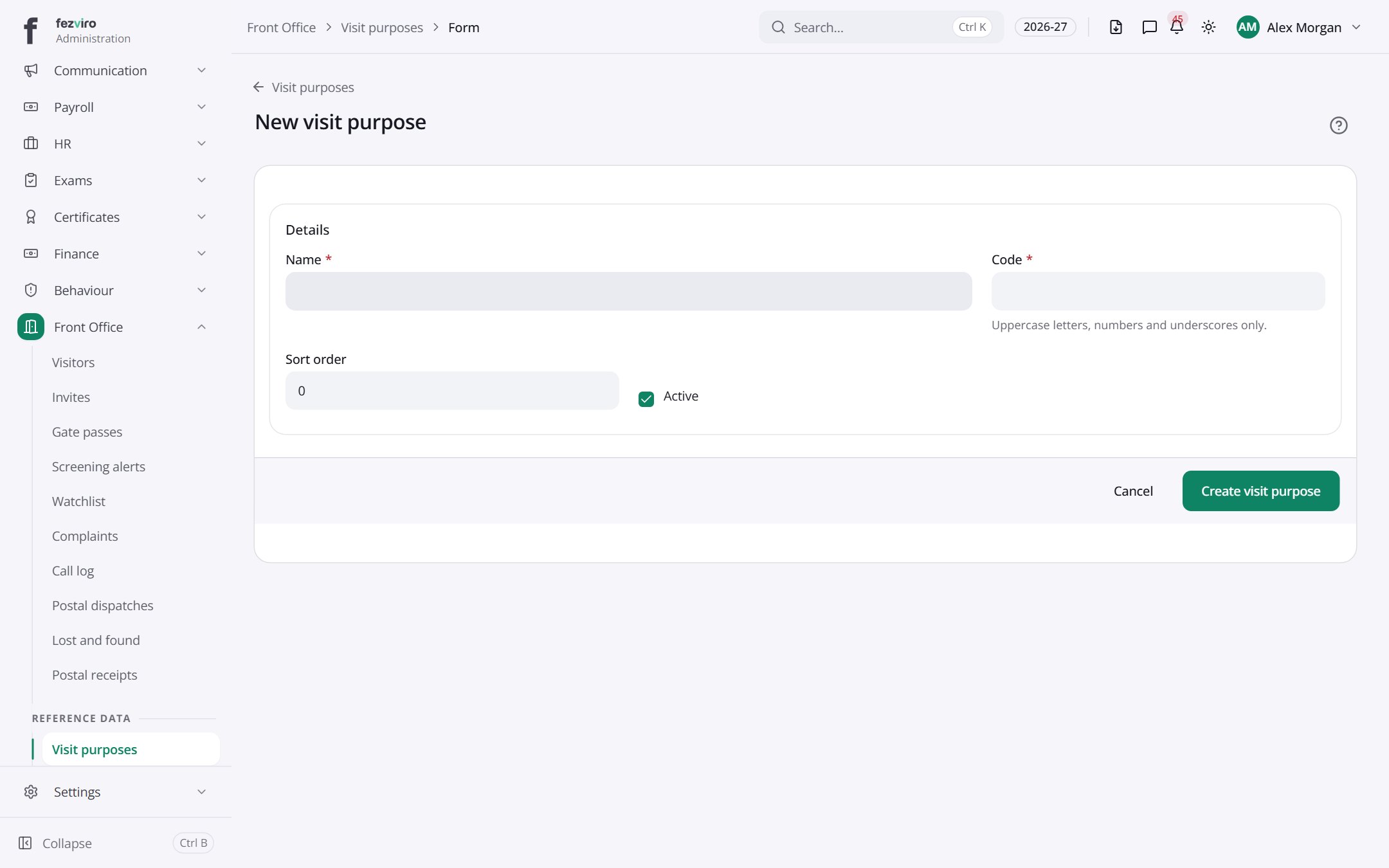Click the Ctrl K shortcut badge
Viewport: 1389px width, 868px height.
pyautogui.click(x=972, y=27)
